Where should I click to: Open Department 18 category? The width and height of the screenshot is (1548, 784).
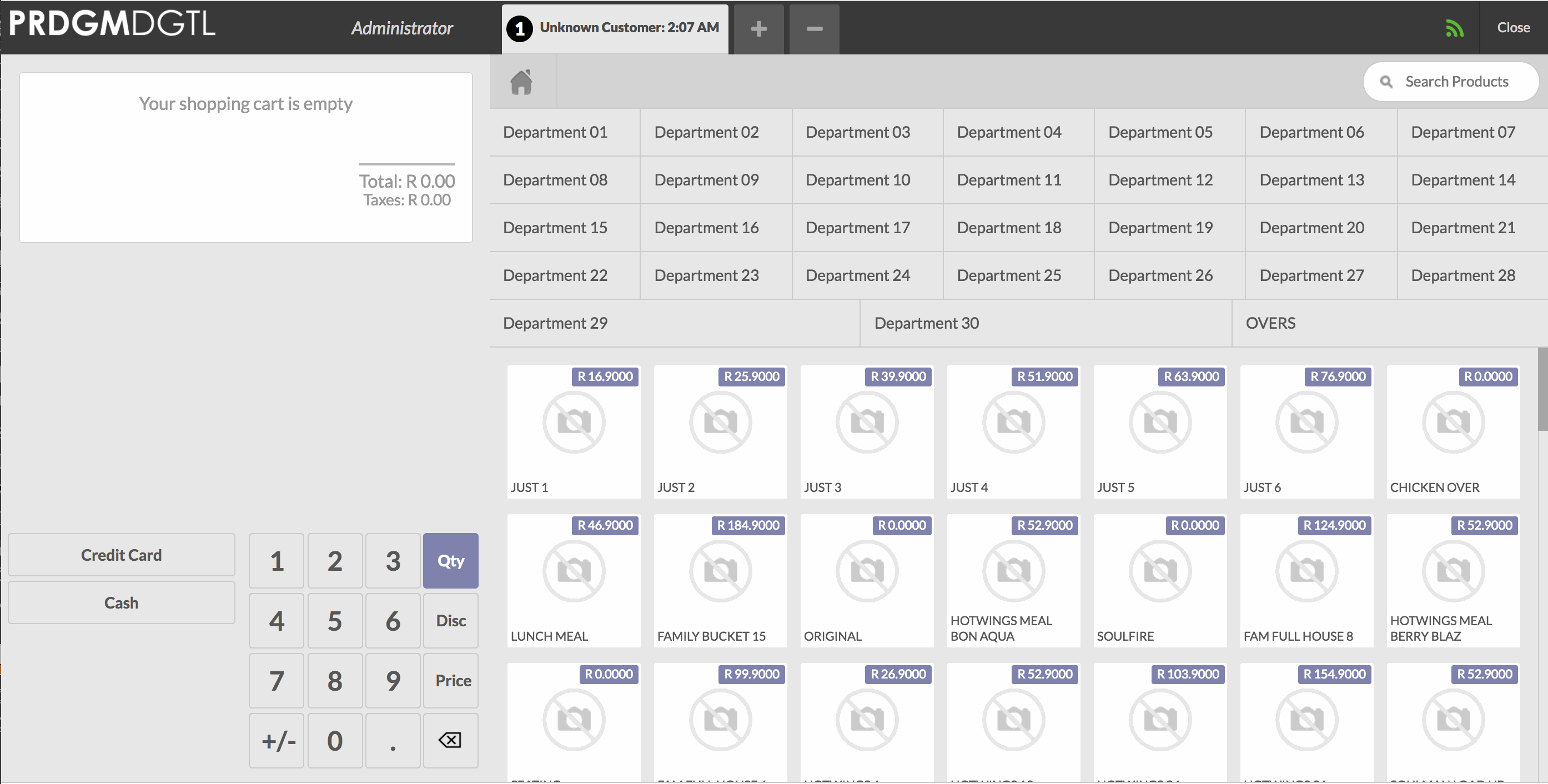pyautogui.click(x=1018, y=228)
